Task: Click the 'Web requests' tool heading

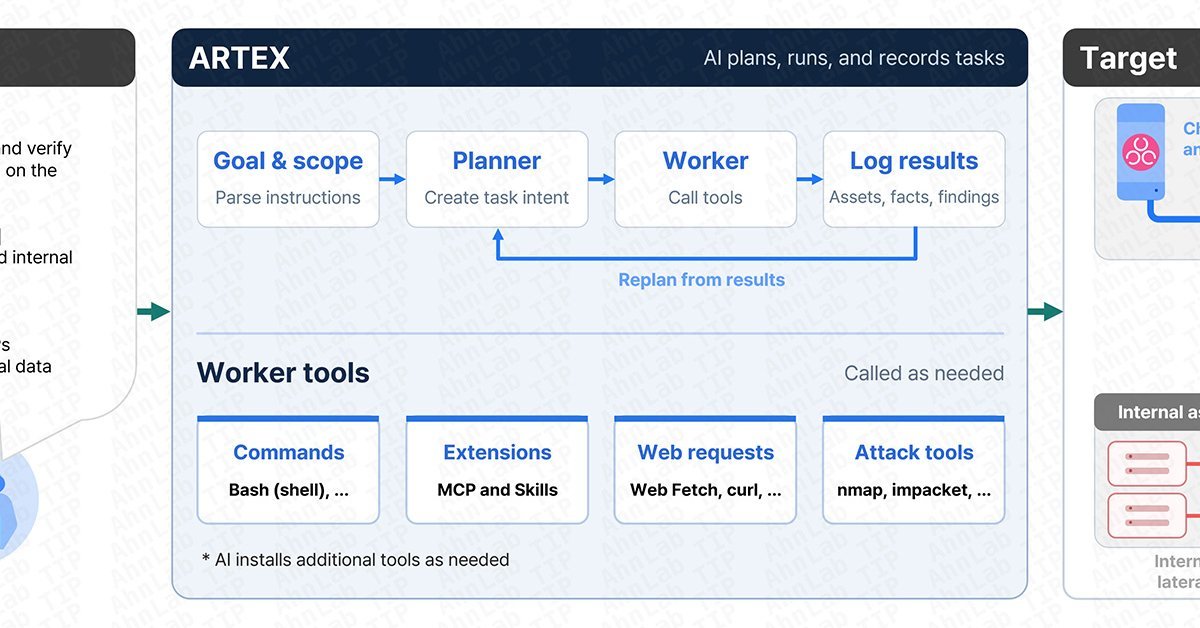Action: point(705,453)
